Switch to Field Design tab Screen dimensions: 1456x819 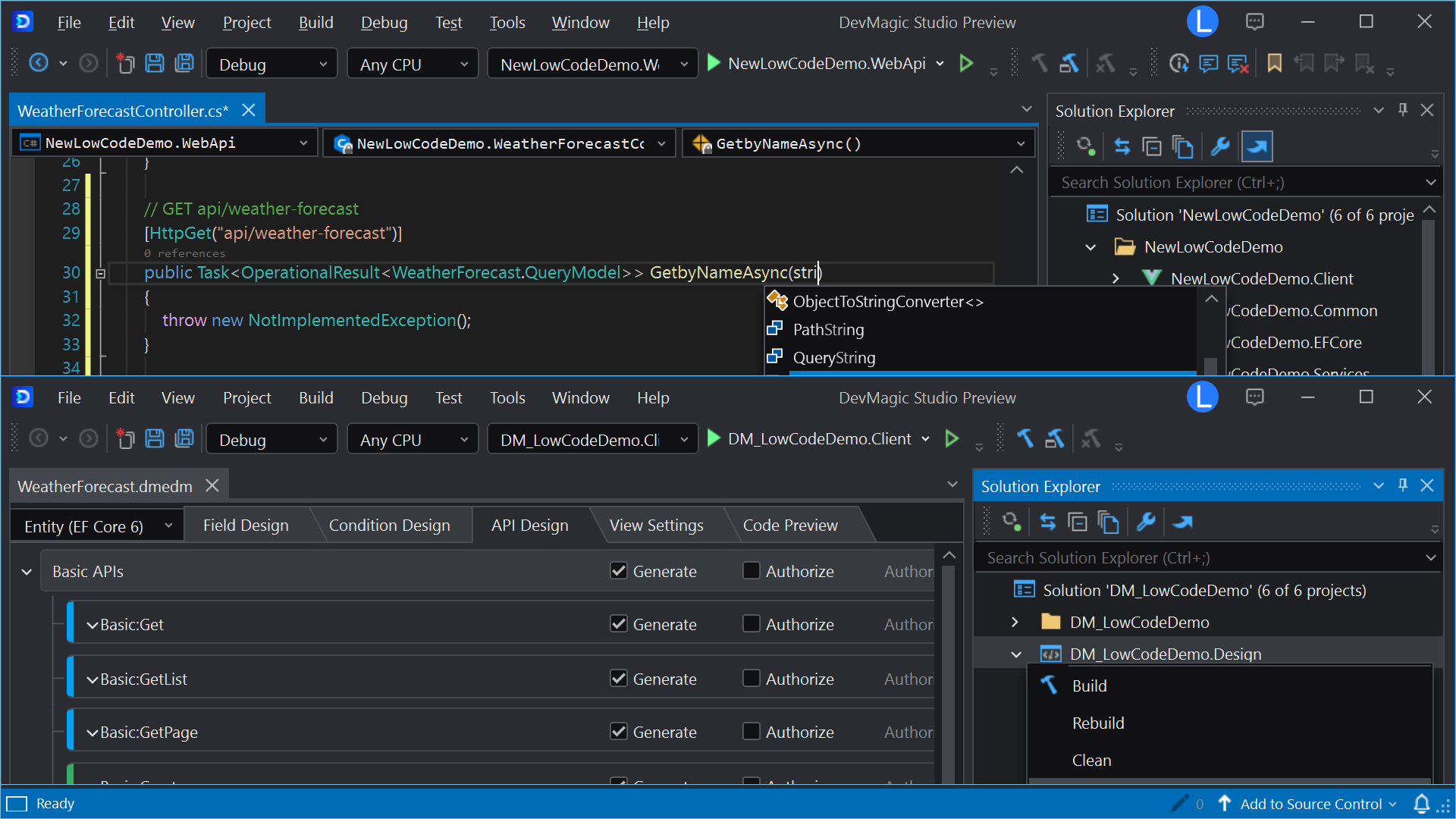pyautogui.click(x=246, y=526)
